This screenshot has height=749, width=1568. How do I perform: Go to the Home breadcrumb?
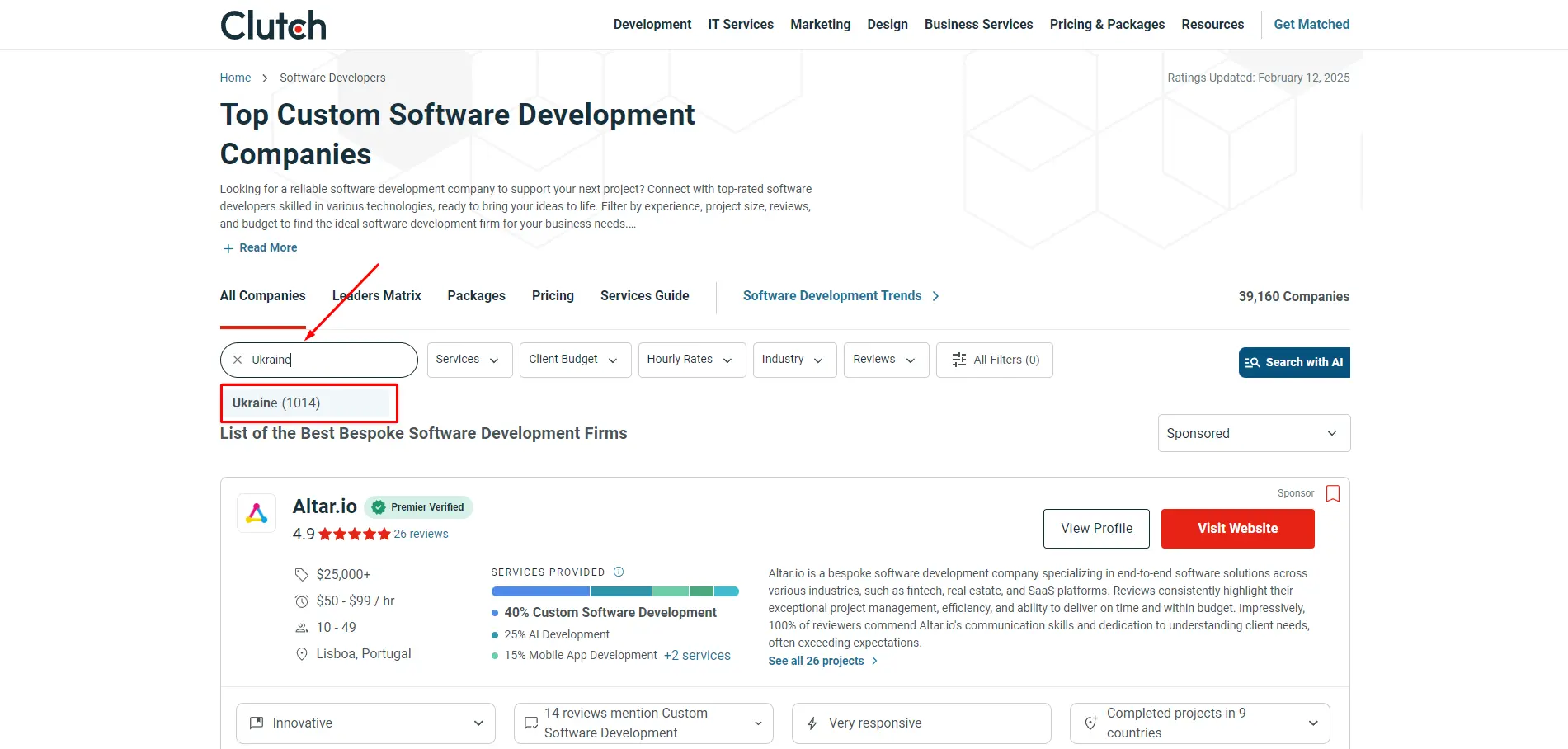[235, 78]
